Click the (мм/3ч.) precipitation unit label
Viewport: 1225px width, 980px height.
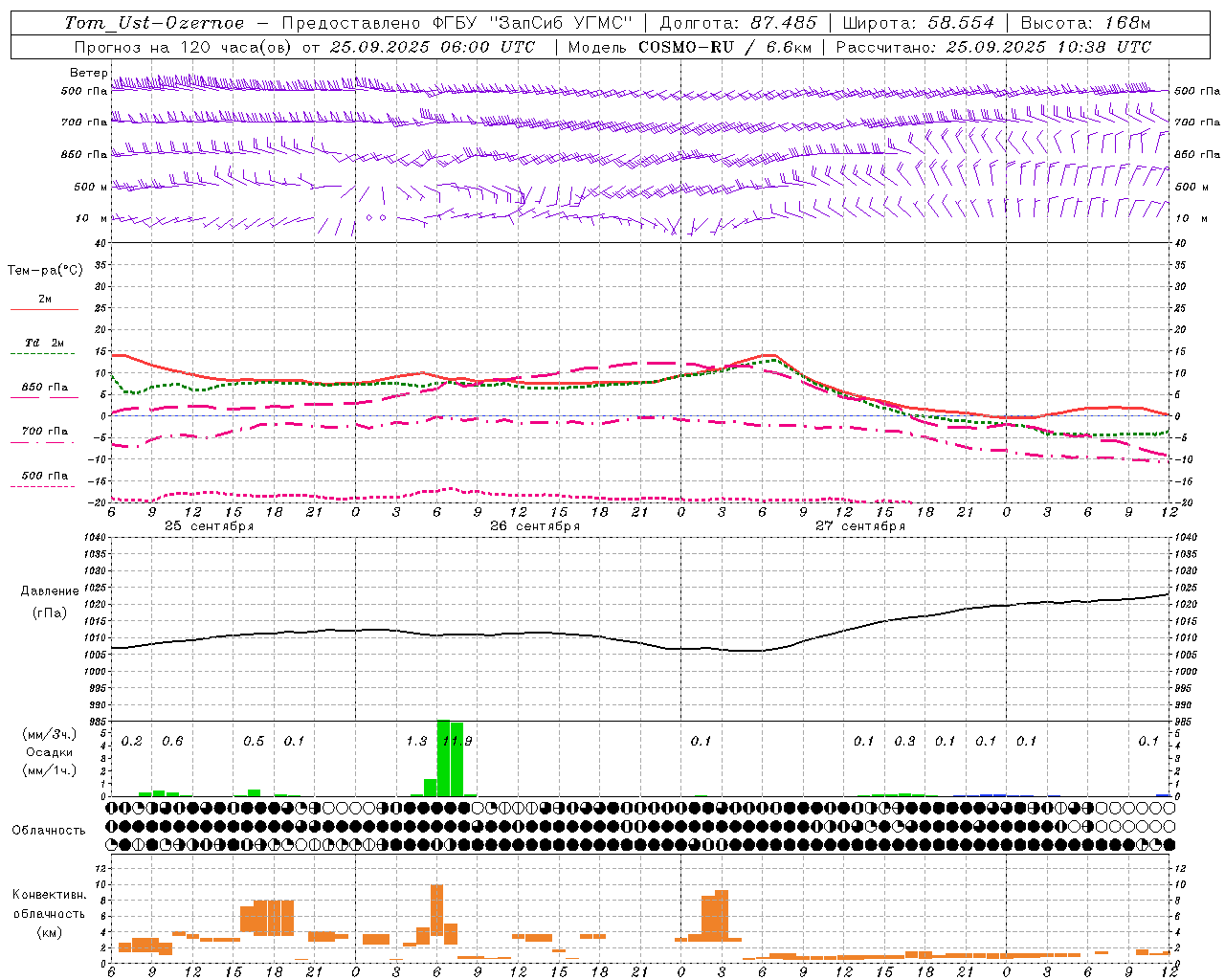click(x=50, y=734)
